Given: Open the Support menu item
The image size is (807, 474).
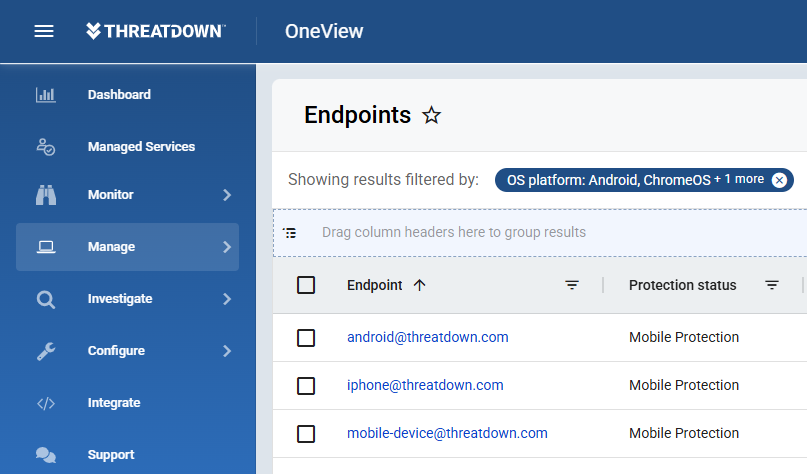Looking at the screenshot, I should (111, 455).
